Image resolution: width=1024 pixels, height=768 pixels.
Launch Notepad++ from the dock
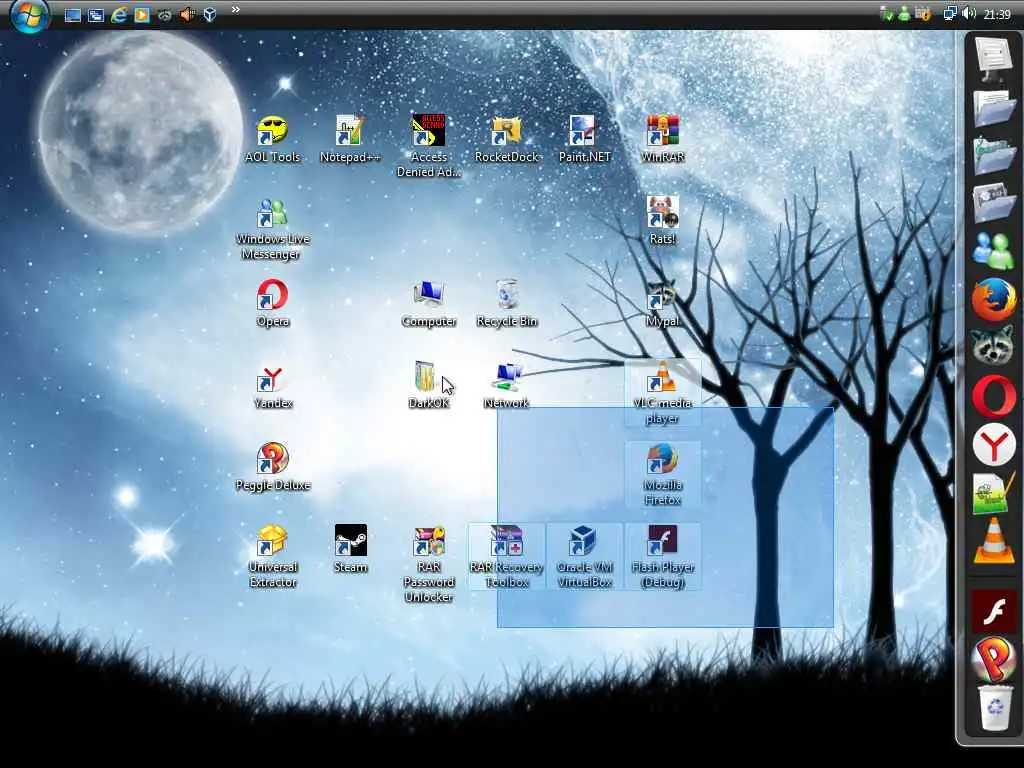coord(993,494)
